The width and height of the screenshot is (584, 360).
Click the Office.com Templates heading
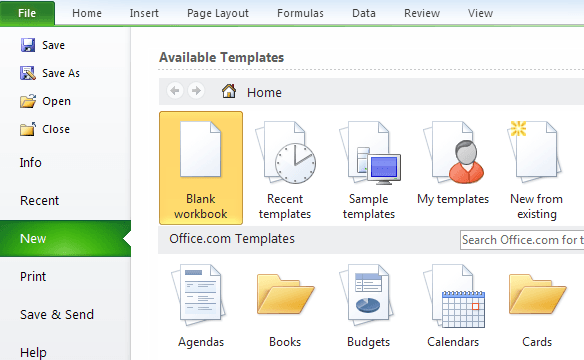(232, 239)
